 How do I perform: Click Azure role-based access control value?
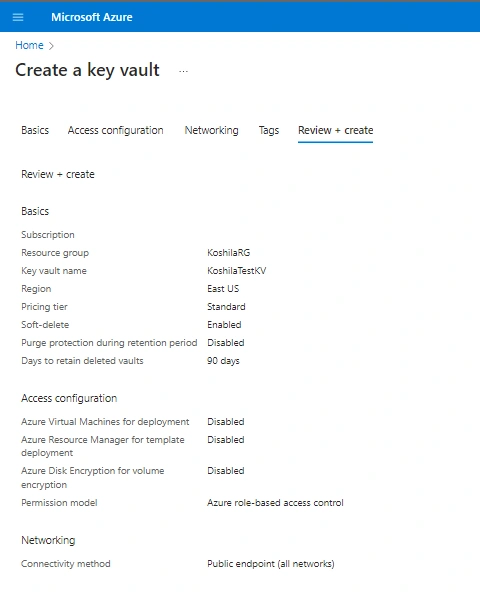click(x=275, y=503)
